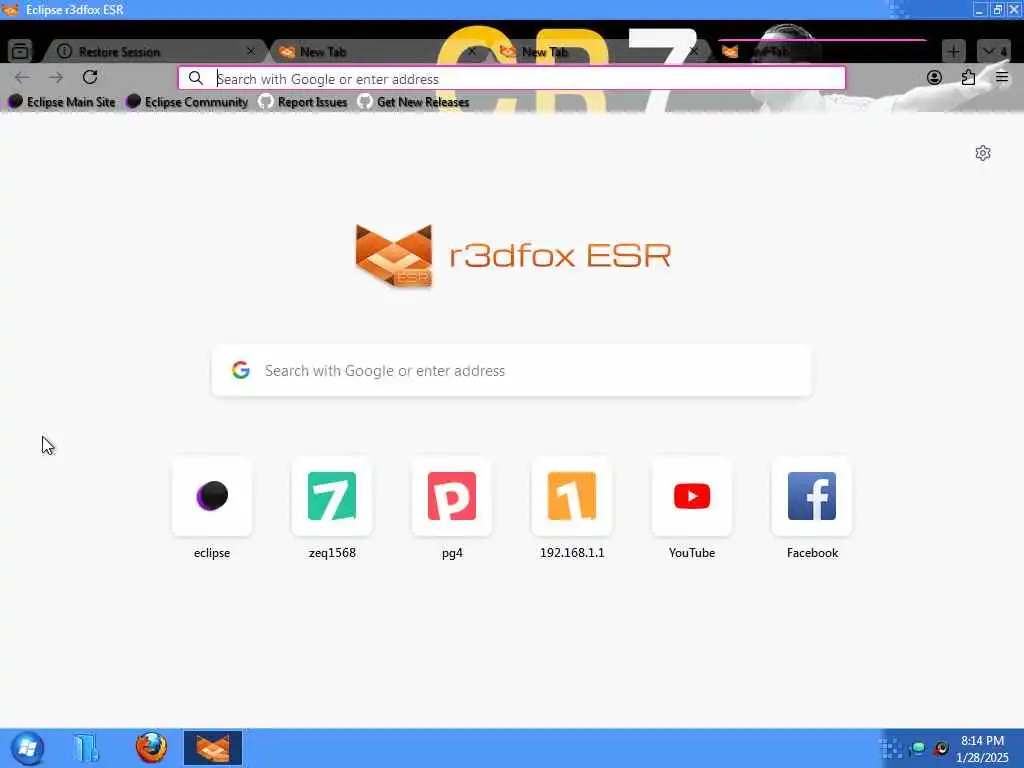This screenshot has width=1024, height=768.
Task: Open Report Issues bookmark
Action: (x=303, y=102)
